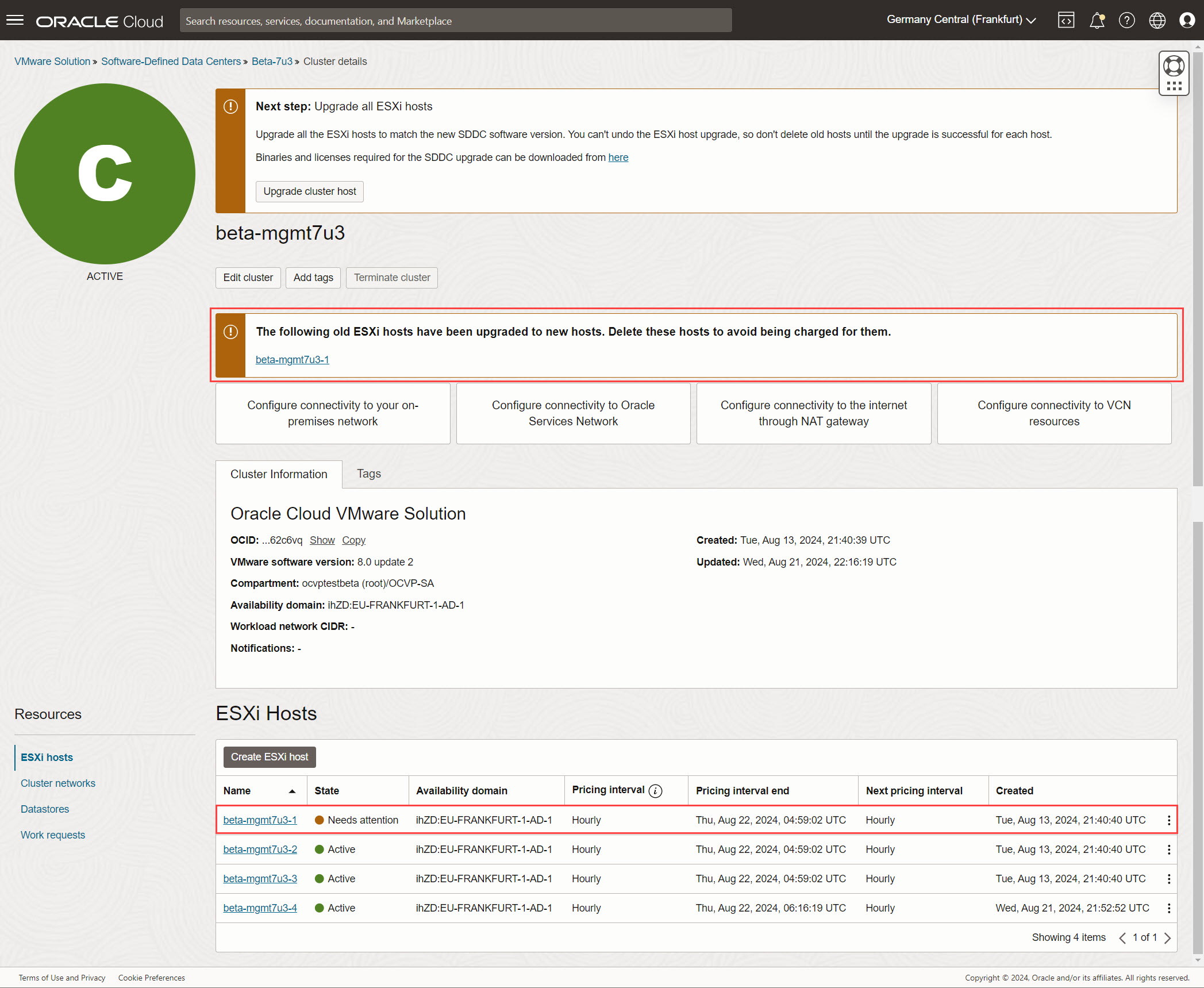Open Cloud Shell developer tools icon
1204x988 pixels.
pos(1065,21)
